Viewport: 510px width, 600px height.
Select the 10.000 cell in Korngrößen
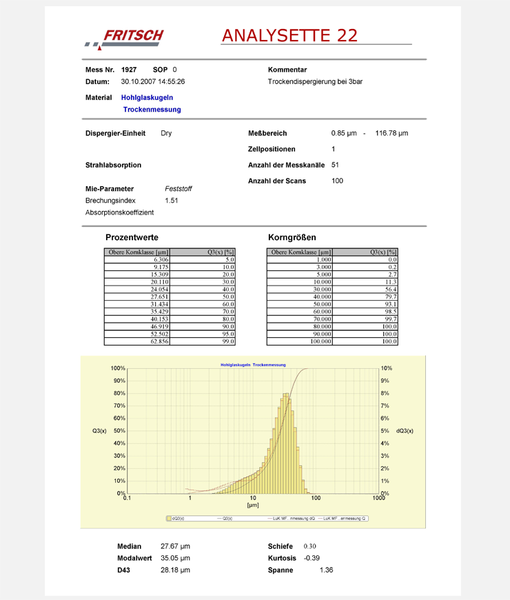pos(300,282)
